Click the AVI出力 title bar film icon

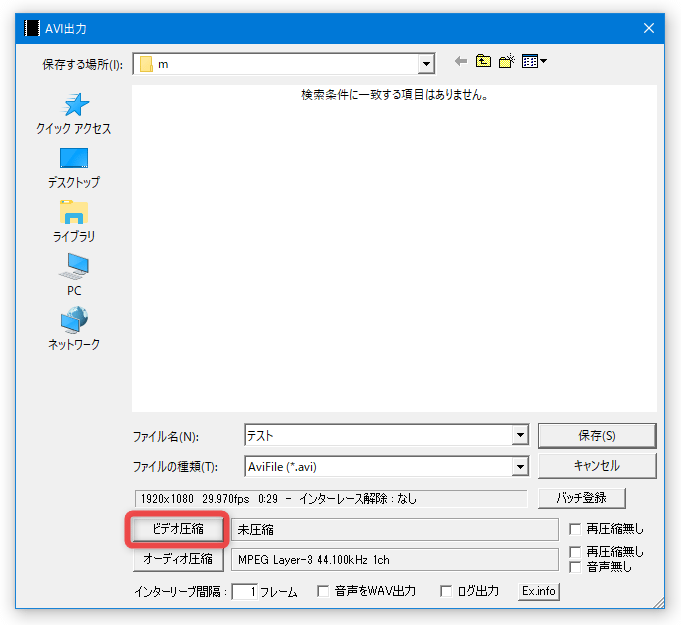pos(32,28)
